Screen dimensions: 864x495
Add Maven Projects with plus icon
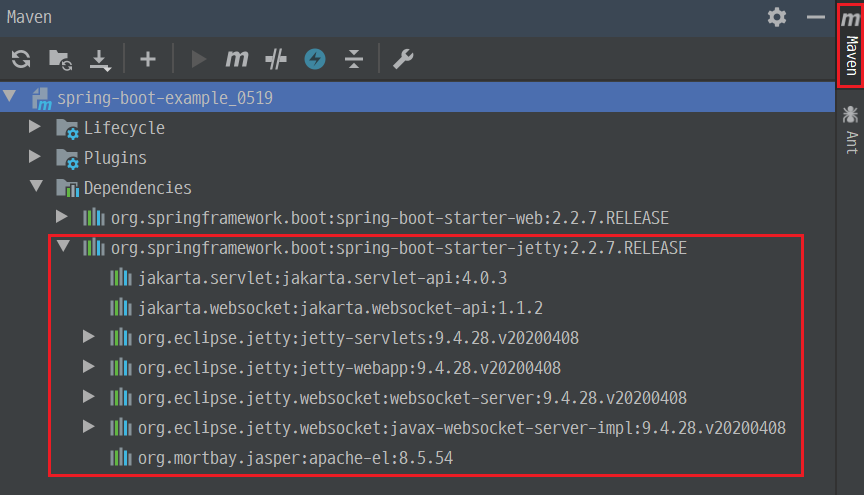pyautogui.click(x=148, y=59)
